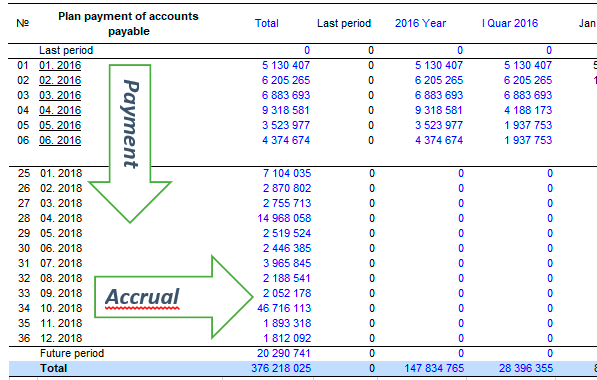Select the 05. 2018 row label
The width and height of the screenshot is (597, 380).
pyautogui.click(x=61, y=233)
